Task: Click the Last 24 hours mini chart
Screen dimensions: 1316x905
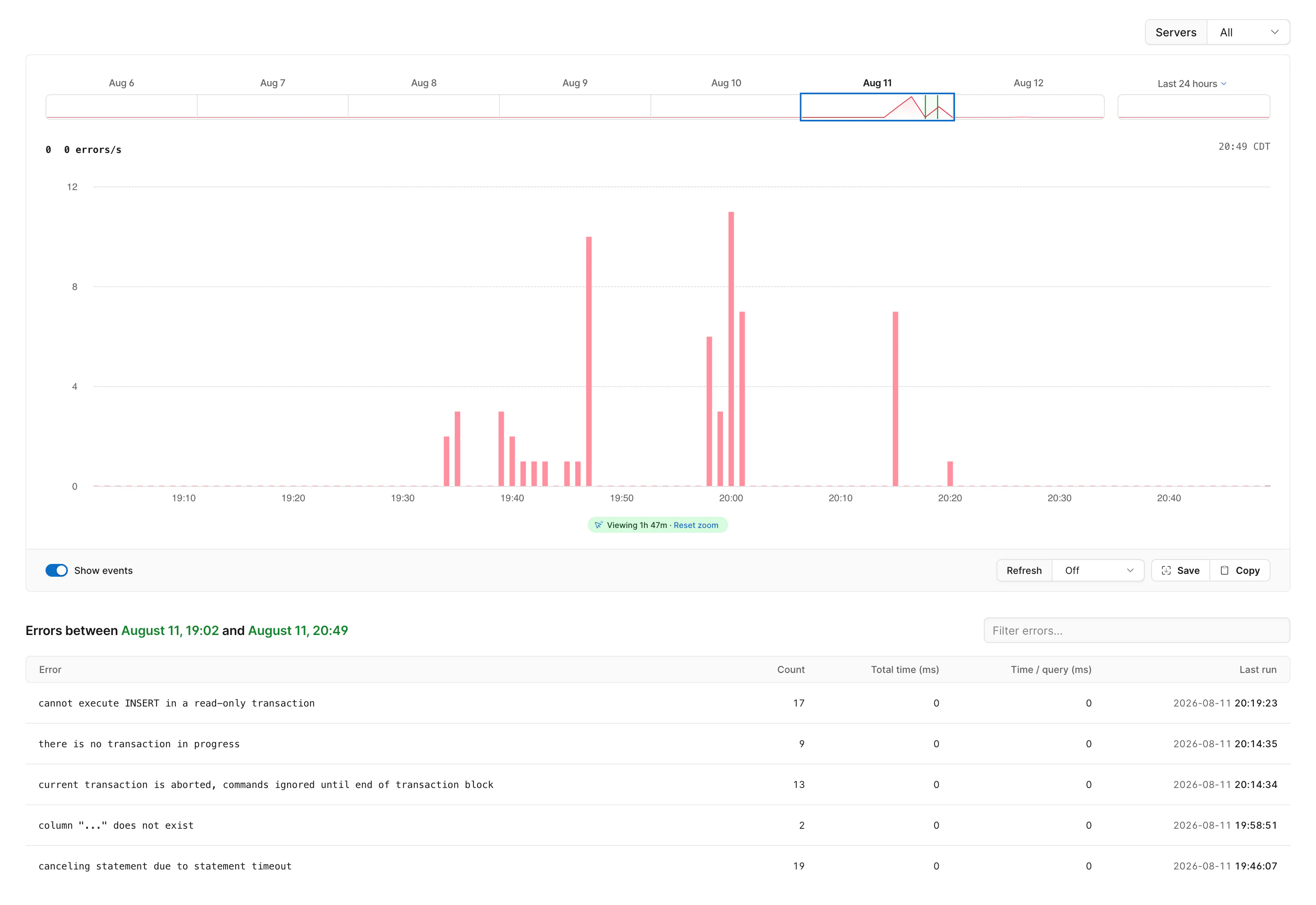Action: 1193,107
